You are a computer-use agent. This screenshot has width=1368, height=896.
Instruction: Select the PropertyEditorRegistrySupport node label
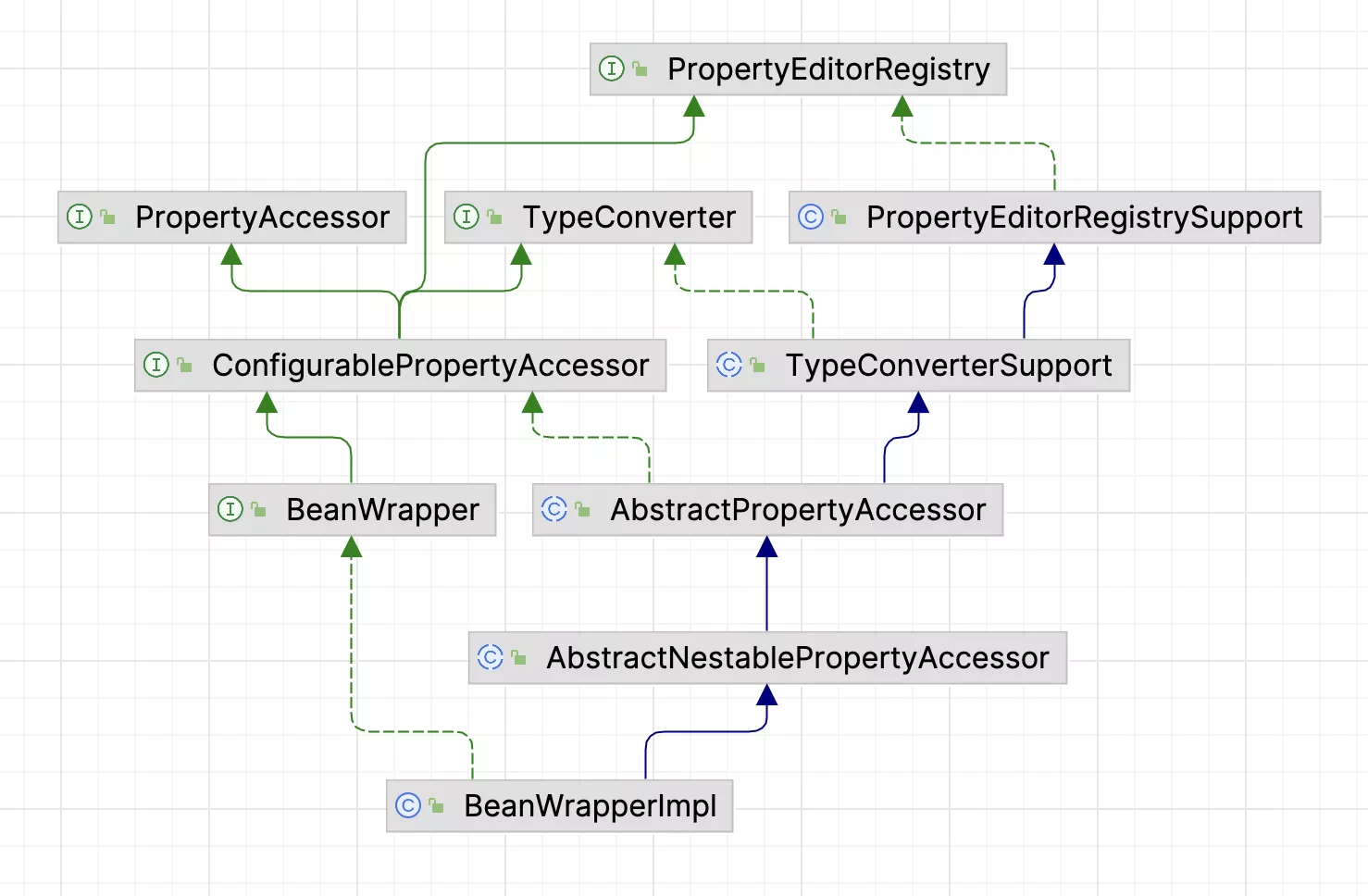click(1084, 218)
